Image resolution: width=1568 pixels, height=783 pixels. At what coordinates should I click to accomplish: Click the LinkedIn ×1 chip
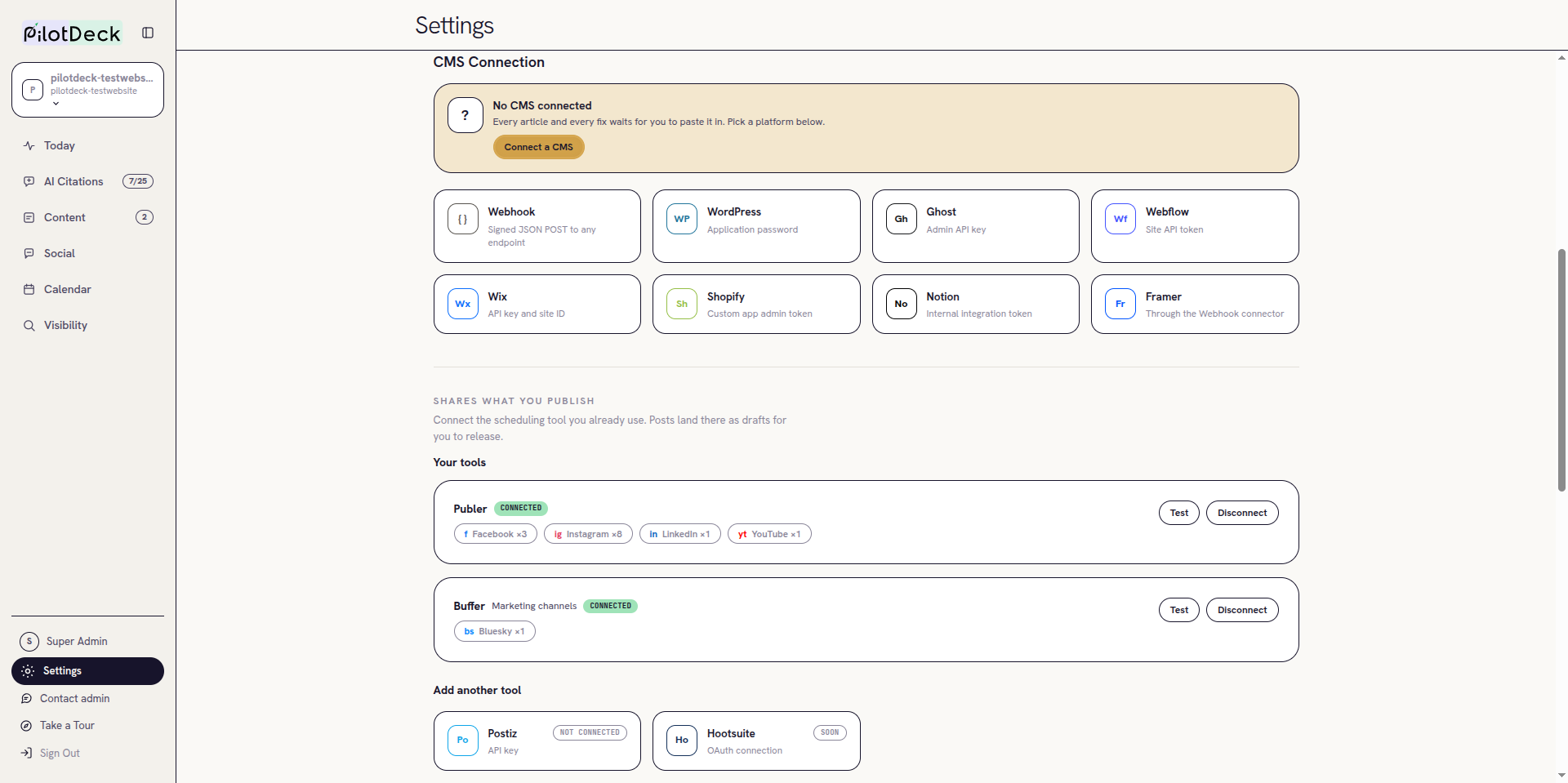tap(680, 534)
